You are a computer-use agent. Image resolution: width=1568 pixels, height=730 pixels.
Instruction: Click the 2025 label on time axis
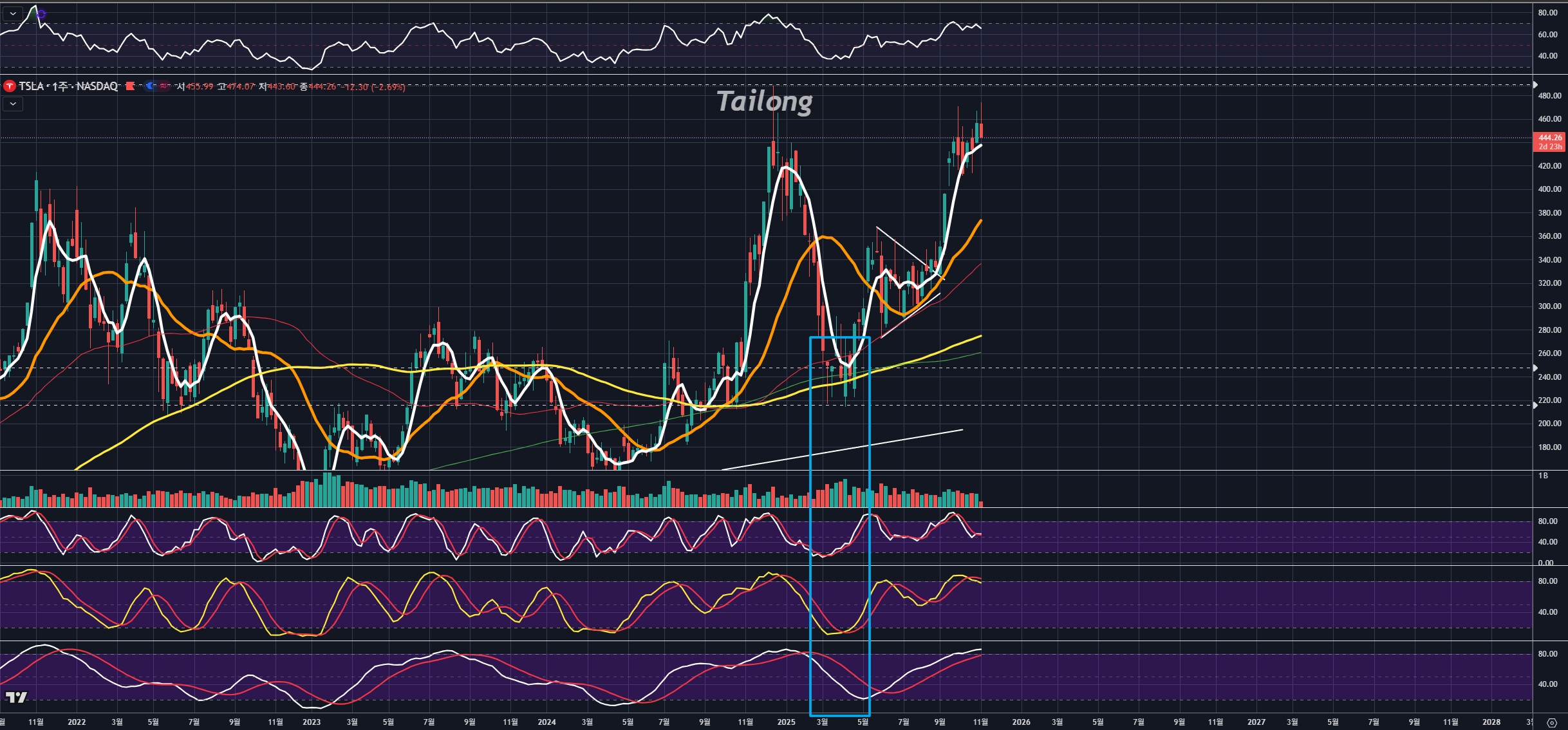(786, 722)
